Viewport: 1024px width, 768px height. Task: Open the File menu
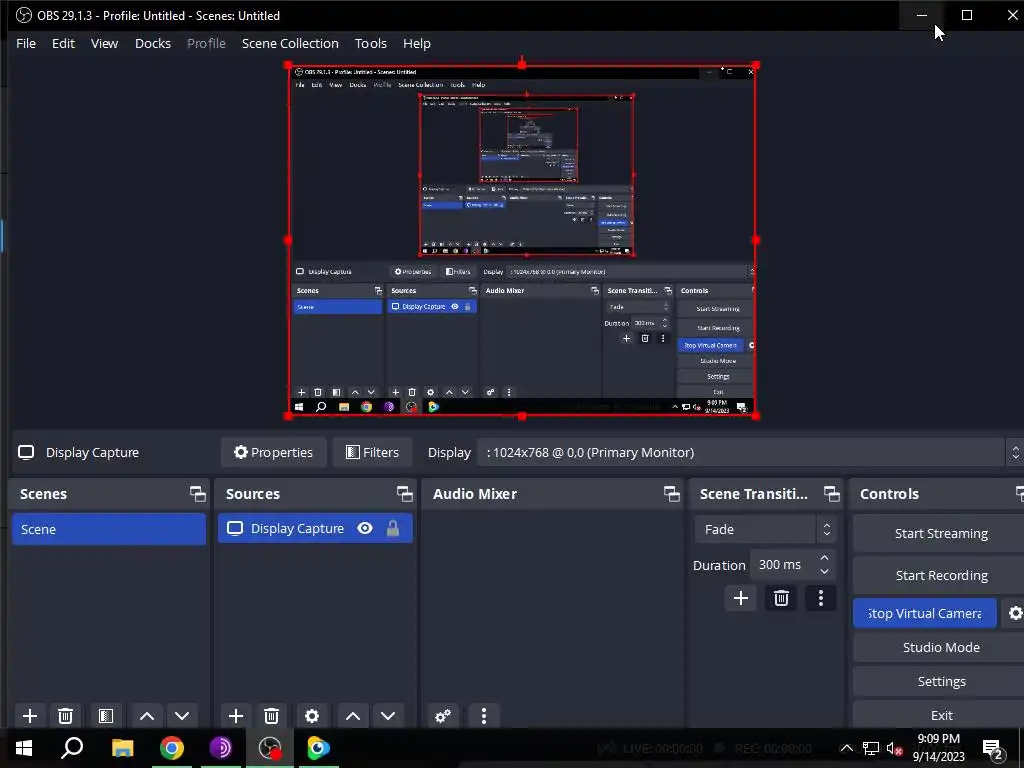(26, 43)
